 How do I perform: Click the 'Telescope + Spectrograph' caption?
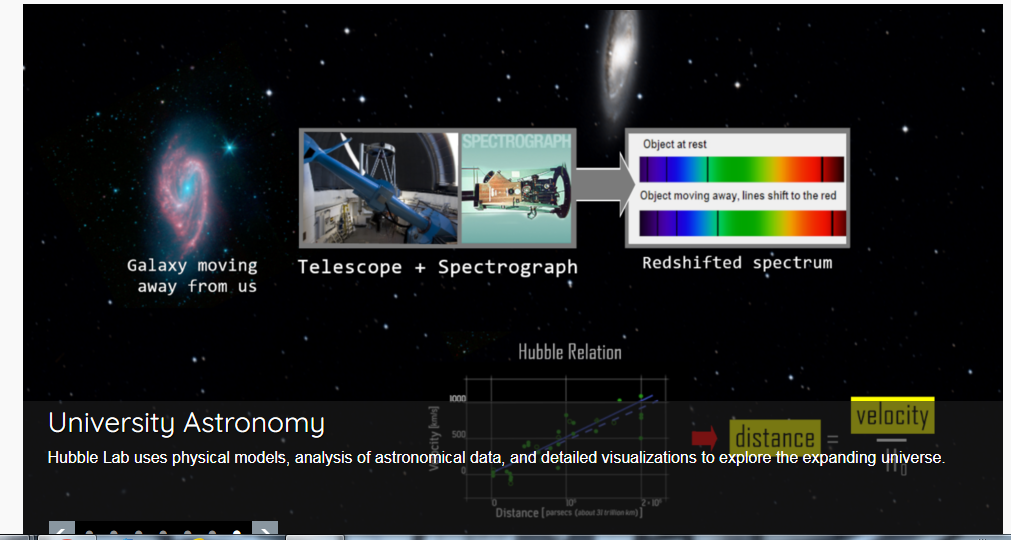click(x=438, y=267)
